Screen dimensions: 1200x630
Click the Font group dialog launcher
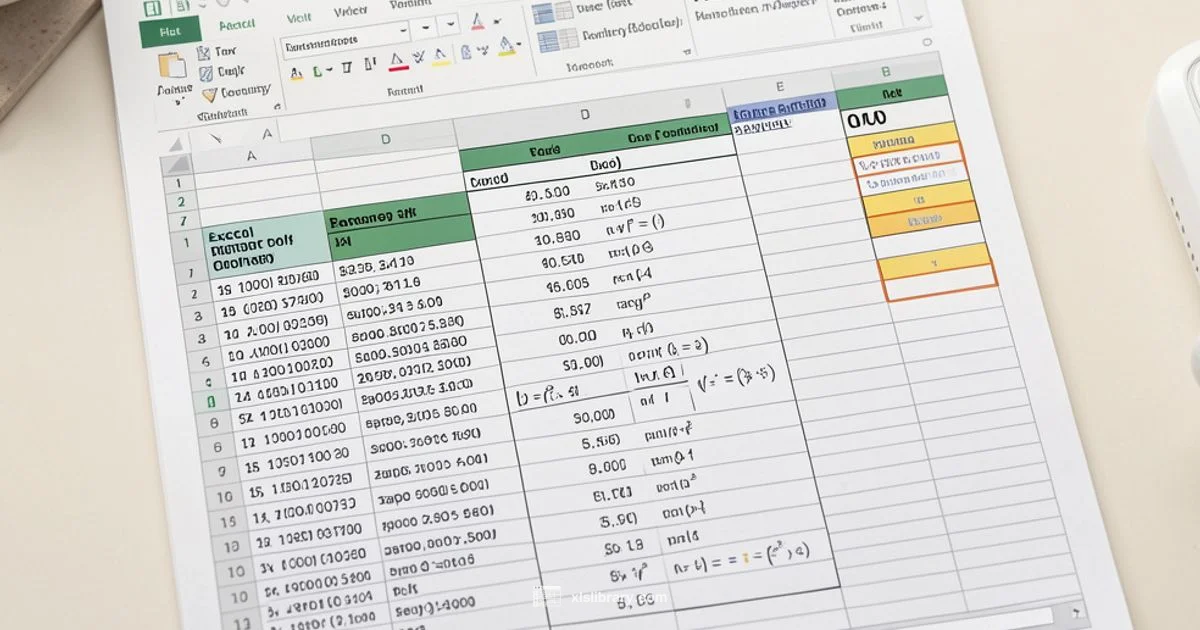686,51
